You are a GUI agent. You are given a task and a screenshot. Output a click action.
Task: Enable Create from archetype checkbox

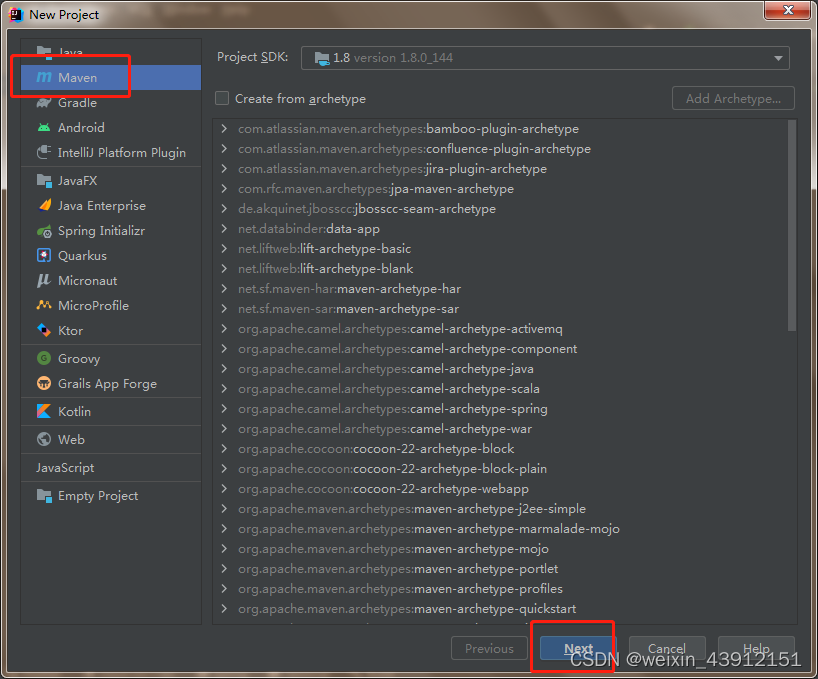[222, 98]
